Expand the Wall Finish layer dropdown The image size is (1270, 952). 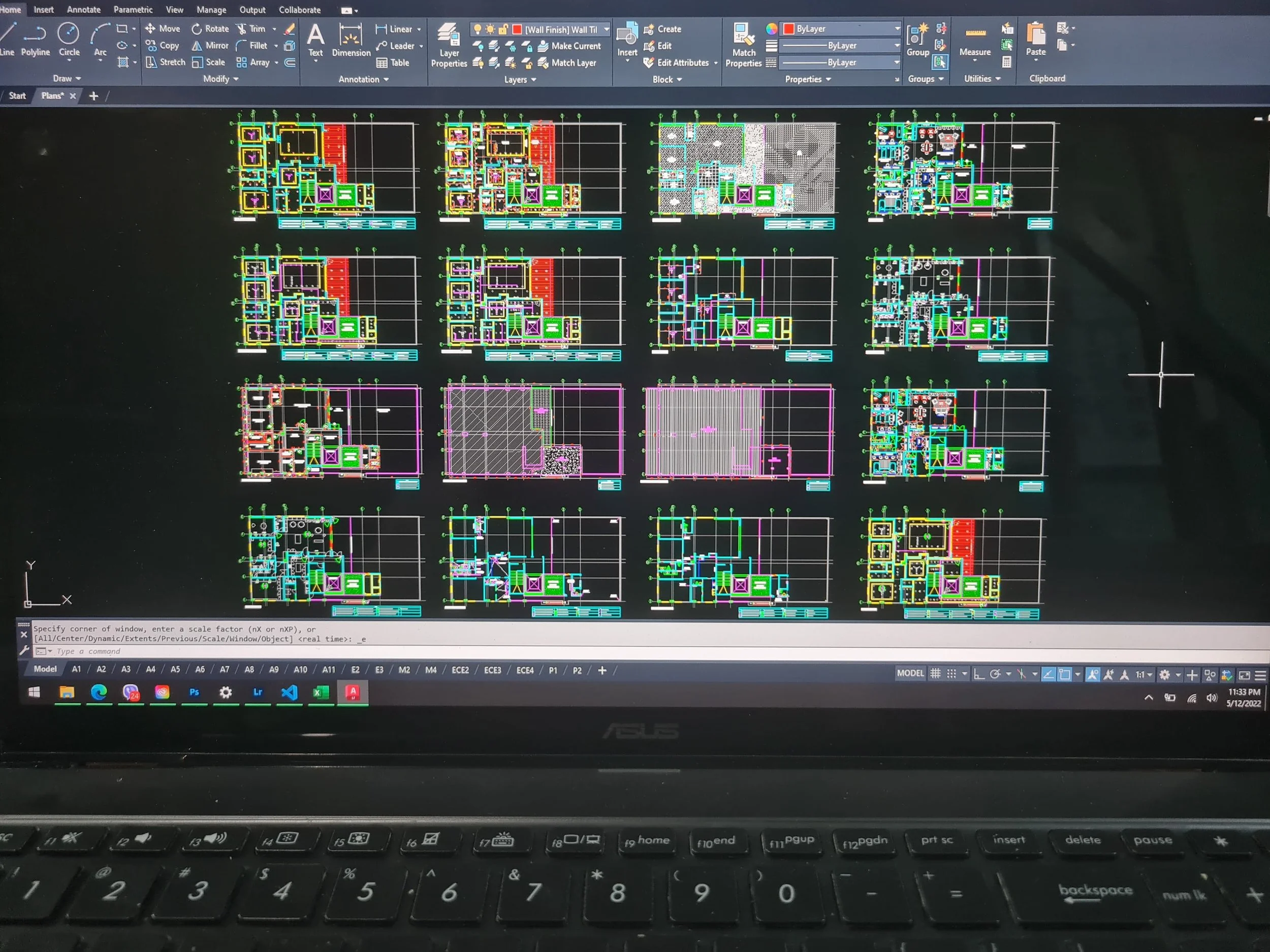coord(606,29)
